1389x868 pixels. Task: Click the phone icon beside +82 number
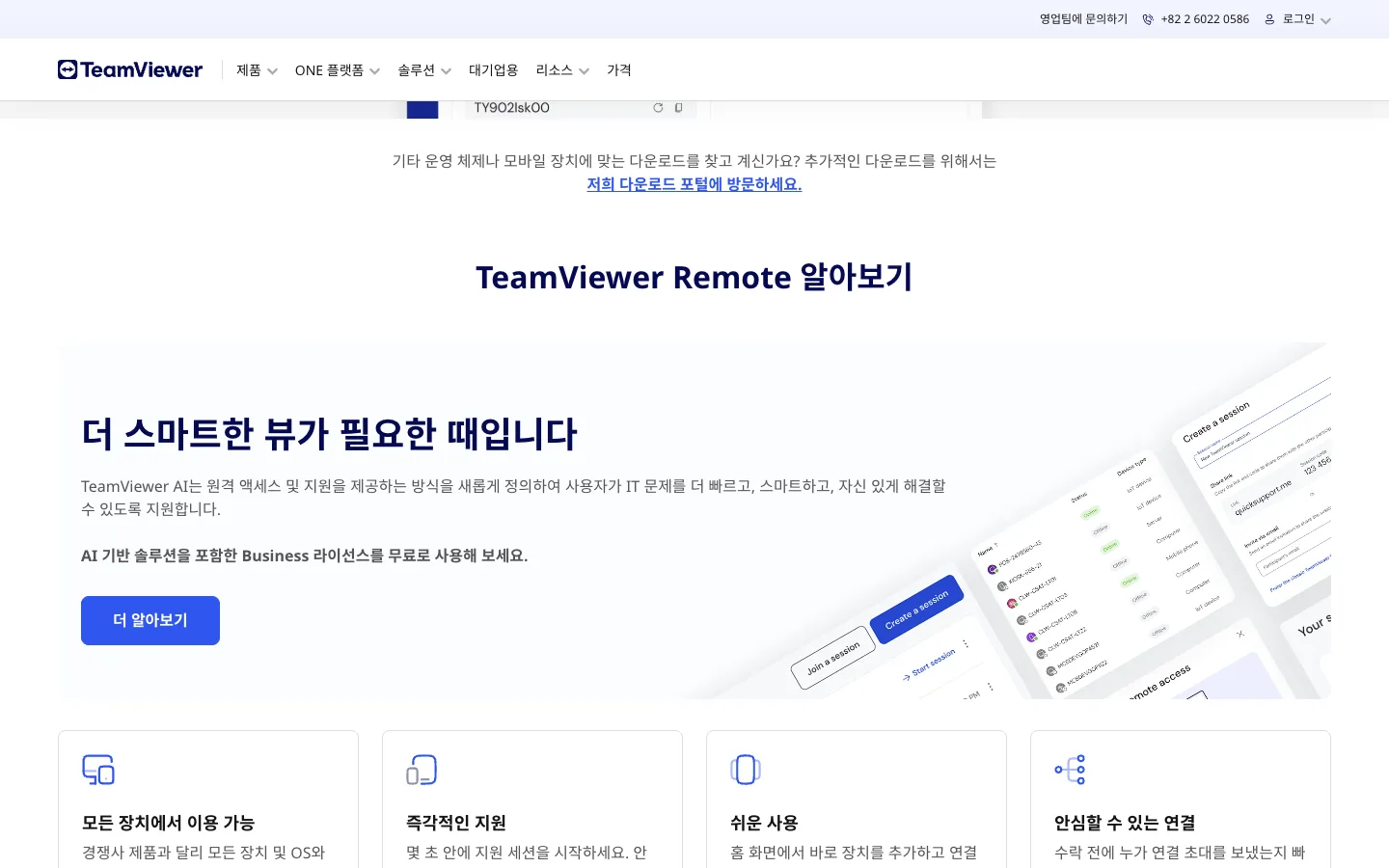point(1148,19)
